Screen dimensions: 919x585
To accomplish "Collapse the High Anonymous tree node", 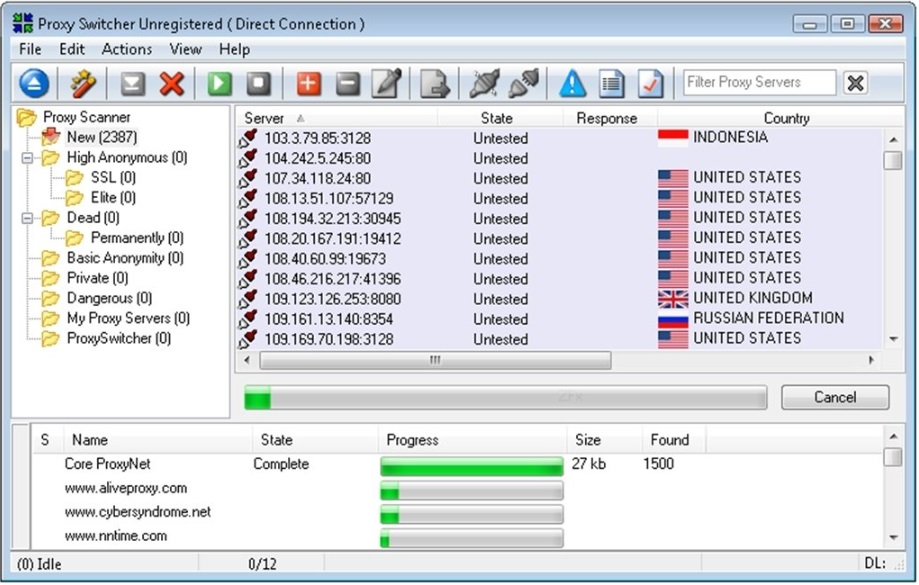I will tap(27, 158).
